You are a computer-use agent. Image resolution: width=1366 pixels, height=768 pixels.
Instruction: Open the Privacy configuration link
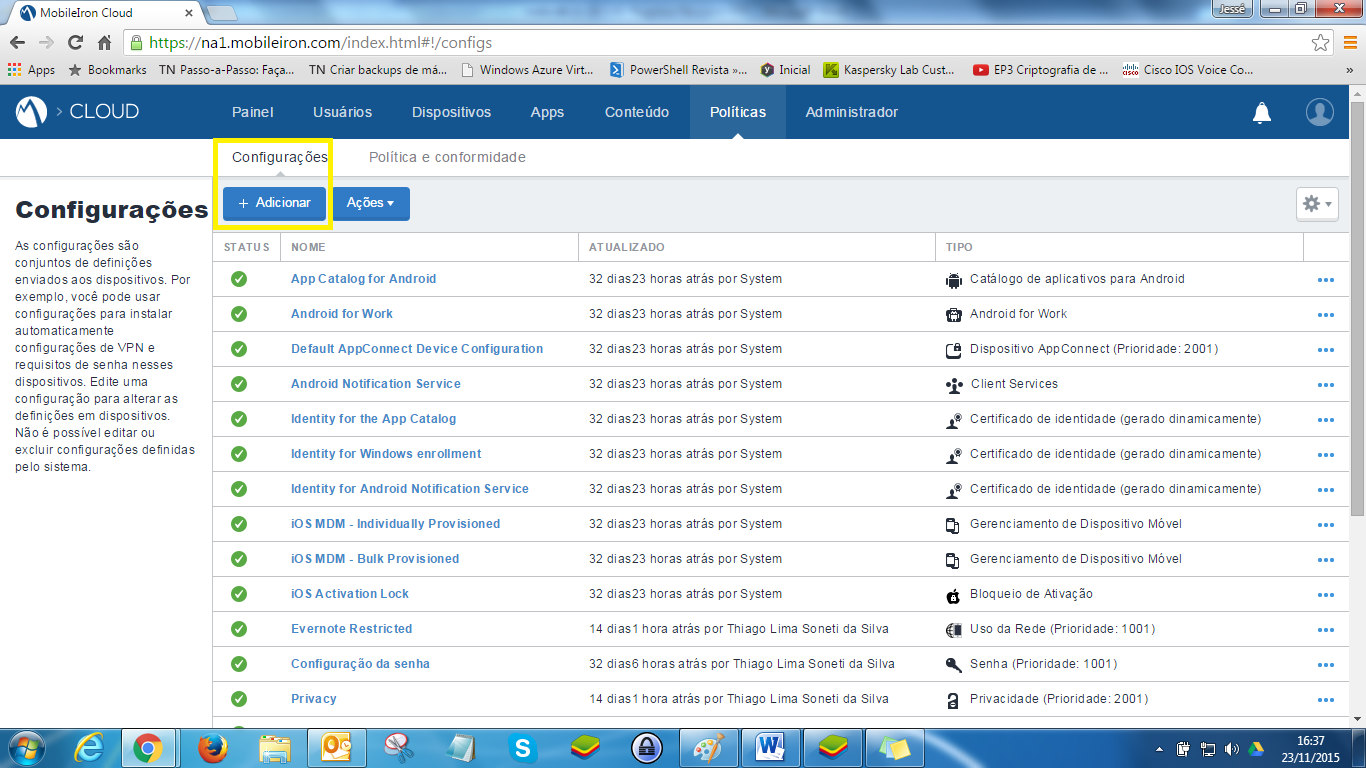[314, 699]
